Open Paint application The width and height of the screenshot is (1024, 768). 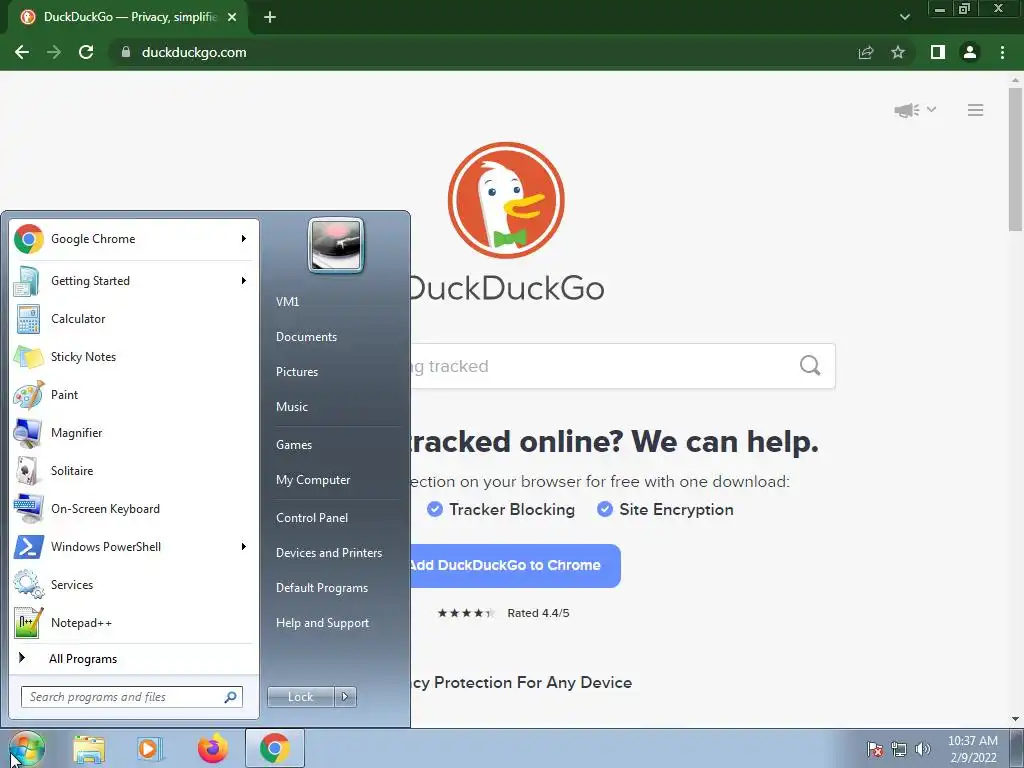[133, 394]
